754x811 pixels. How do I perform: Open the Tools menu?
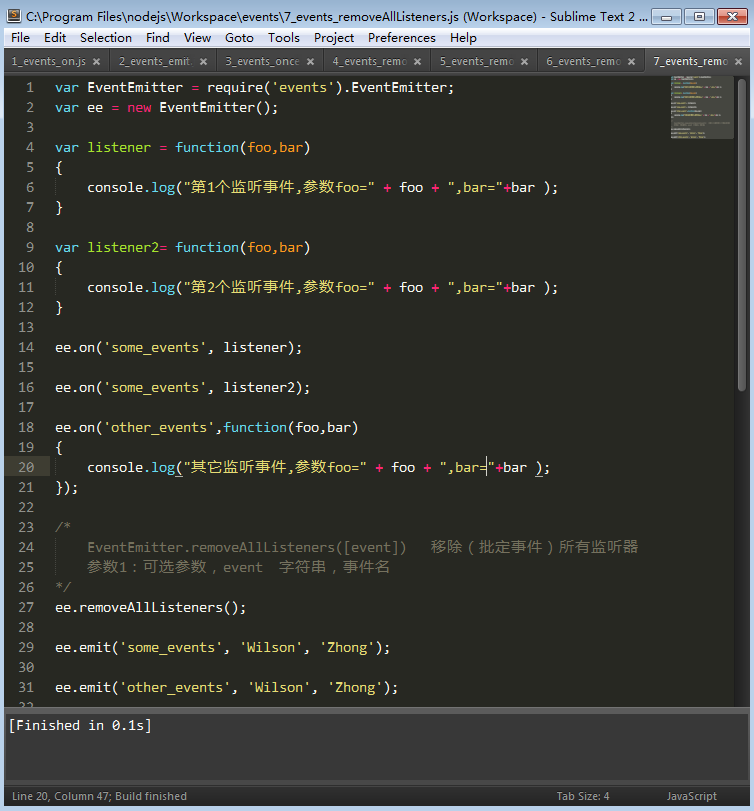point(284,38)
